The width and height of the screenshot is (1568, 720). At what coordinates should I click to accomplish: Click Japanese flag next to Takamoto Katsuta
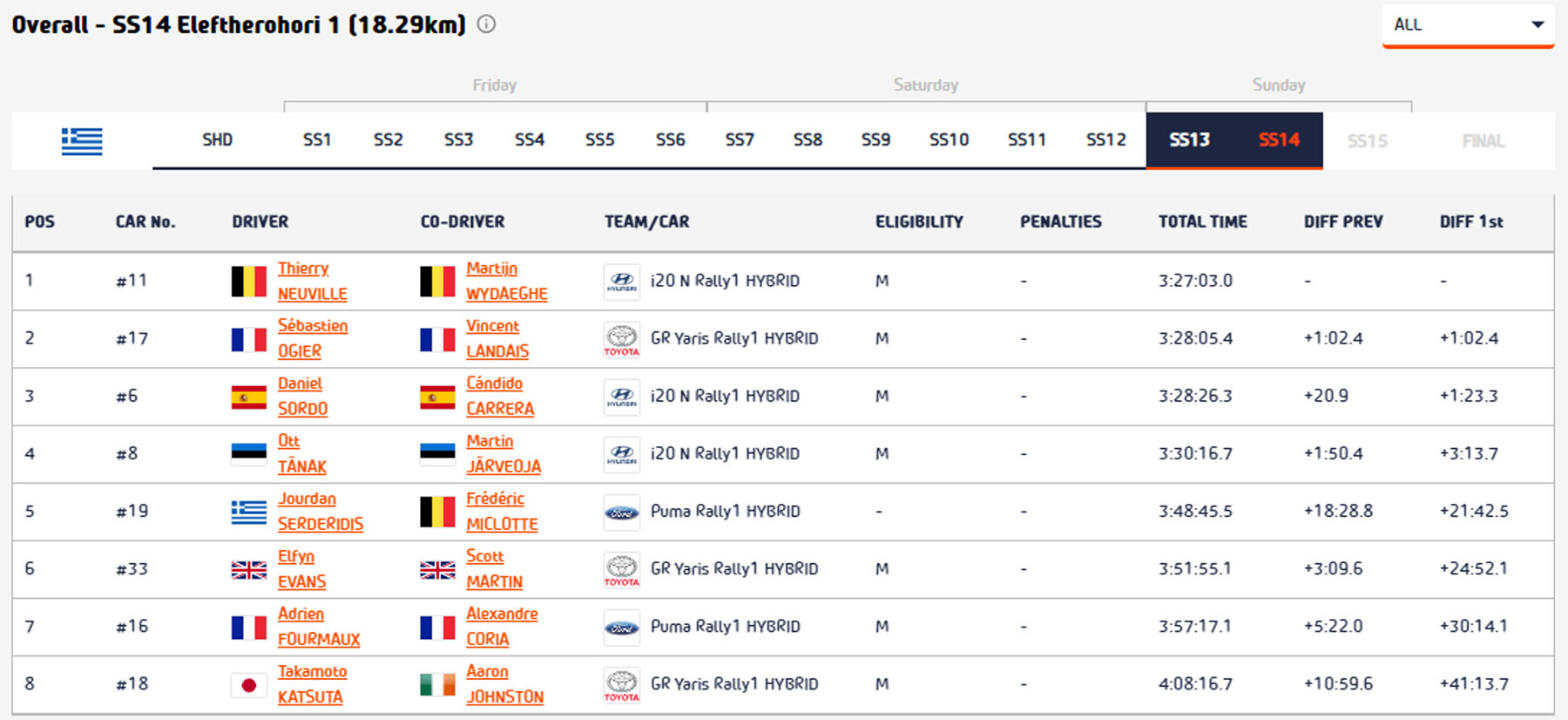click(248, 685)
